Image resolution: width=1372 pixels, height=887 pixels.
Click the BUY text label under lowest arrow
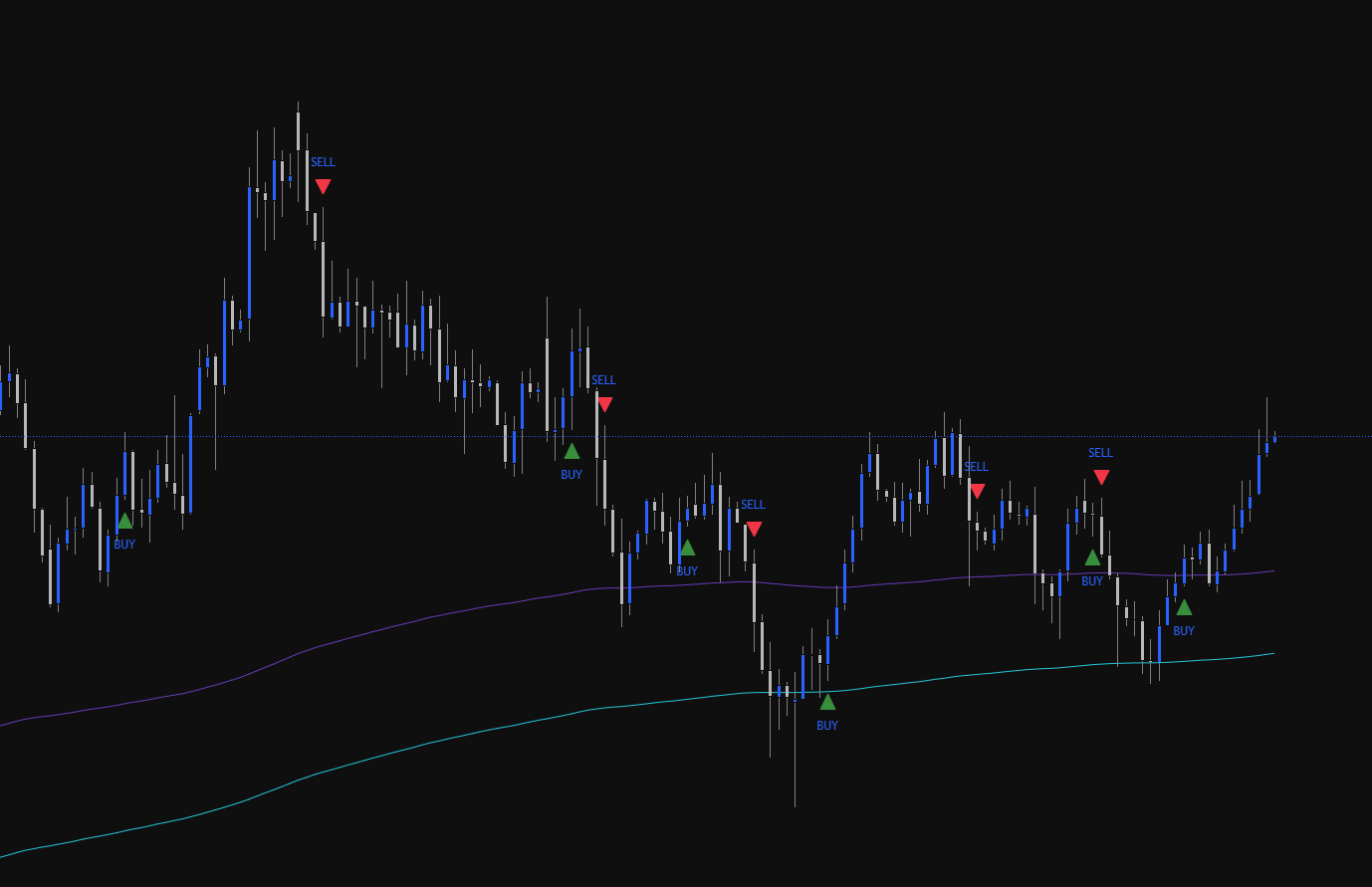827,726
